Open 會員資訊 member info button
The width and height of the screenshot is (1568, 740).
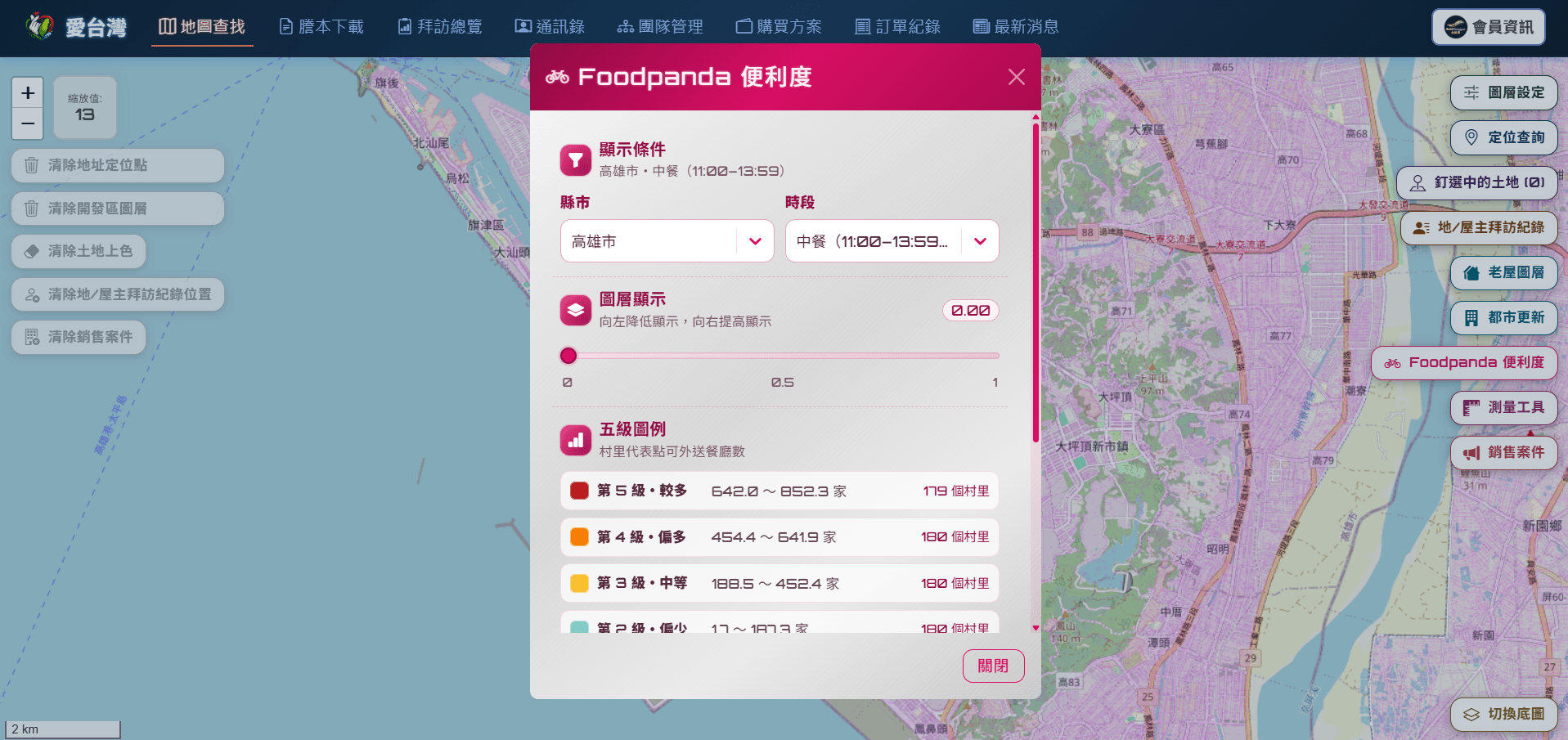[x=1489, y=27]
